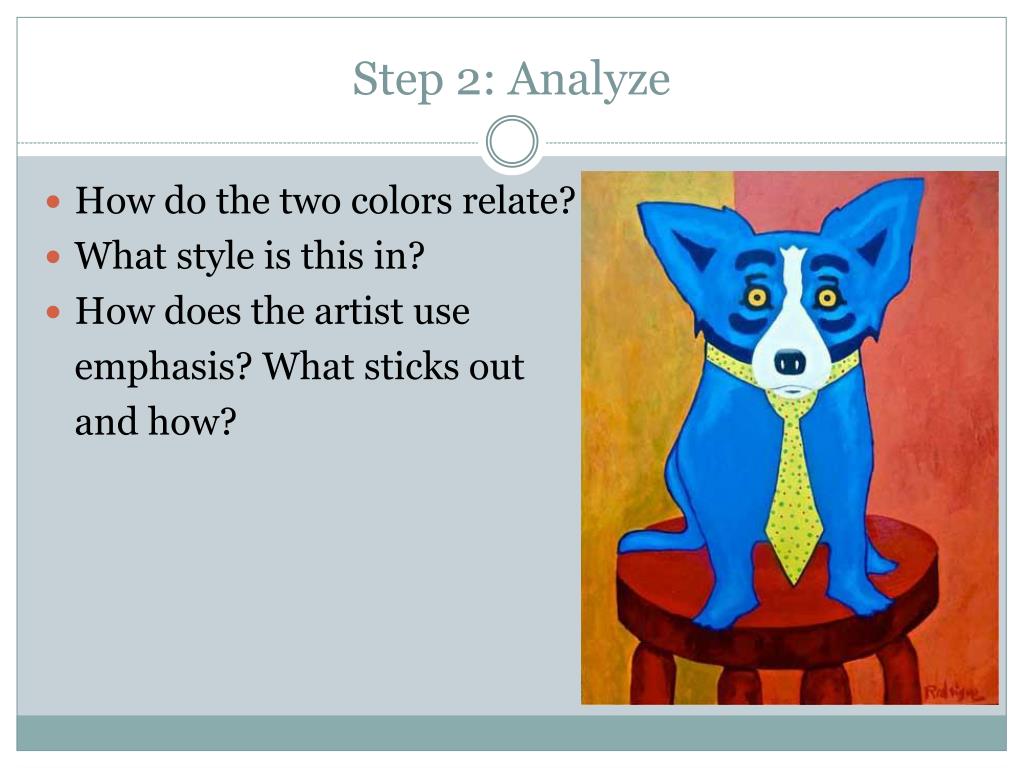The width and height of the screenshot is (1024, 768).
Task: Click the yellow-orange background of the painting
Action: click(620, 392)
